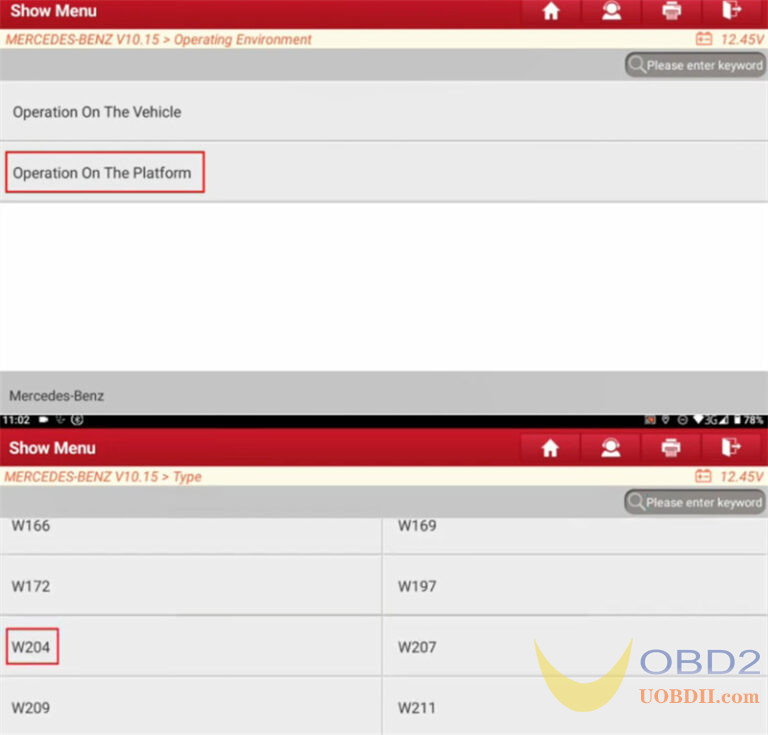The height and width of the screenshot is (735, 768).
Task: Pick the W166 model type
Action: point(31,526)
